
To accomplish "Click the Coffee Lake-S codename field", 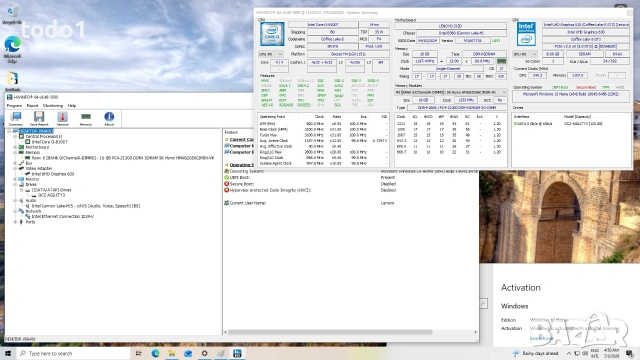I will 332,39.
